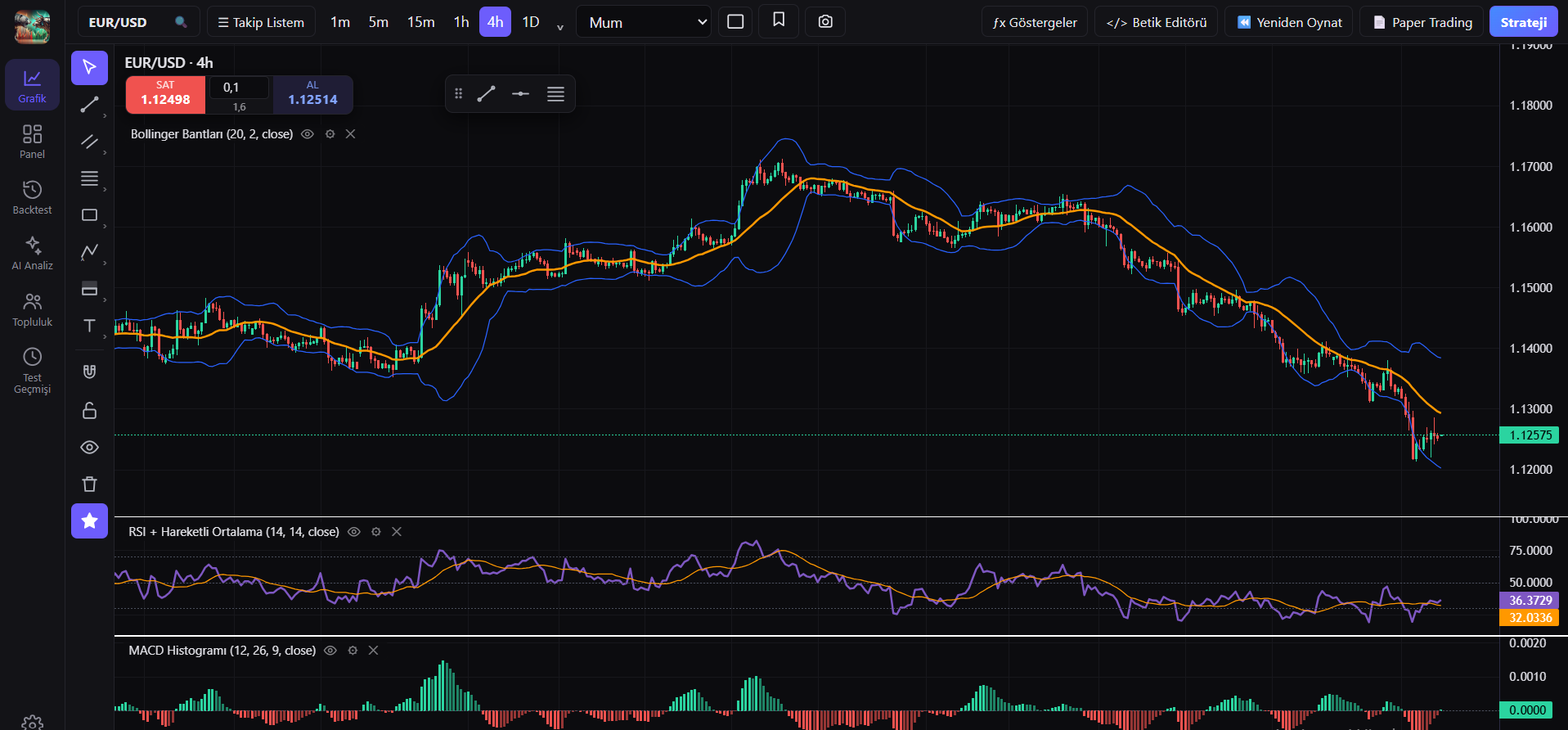Select the text annotation tool
This screenshot has height=730, width=1568.
[89, 325]
